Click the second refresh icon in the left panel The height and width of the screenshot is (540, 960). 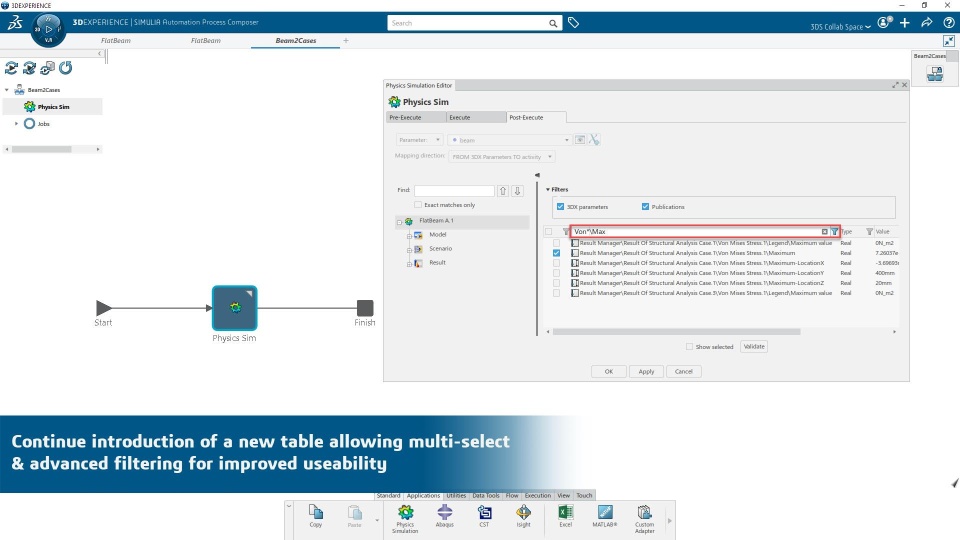pyautogui.click(x=29, y=68)
